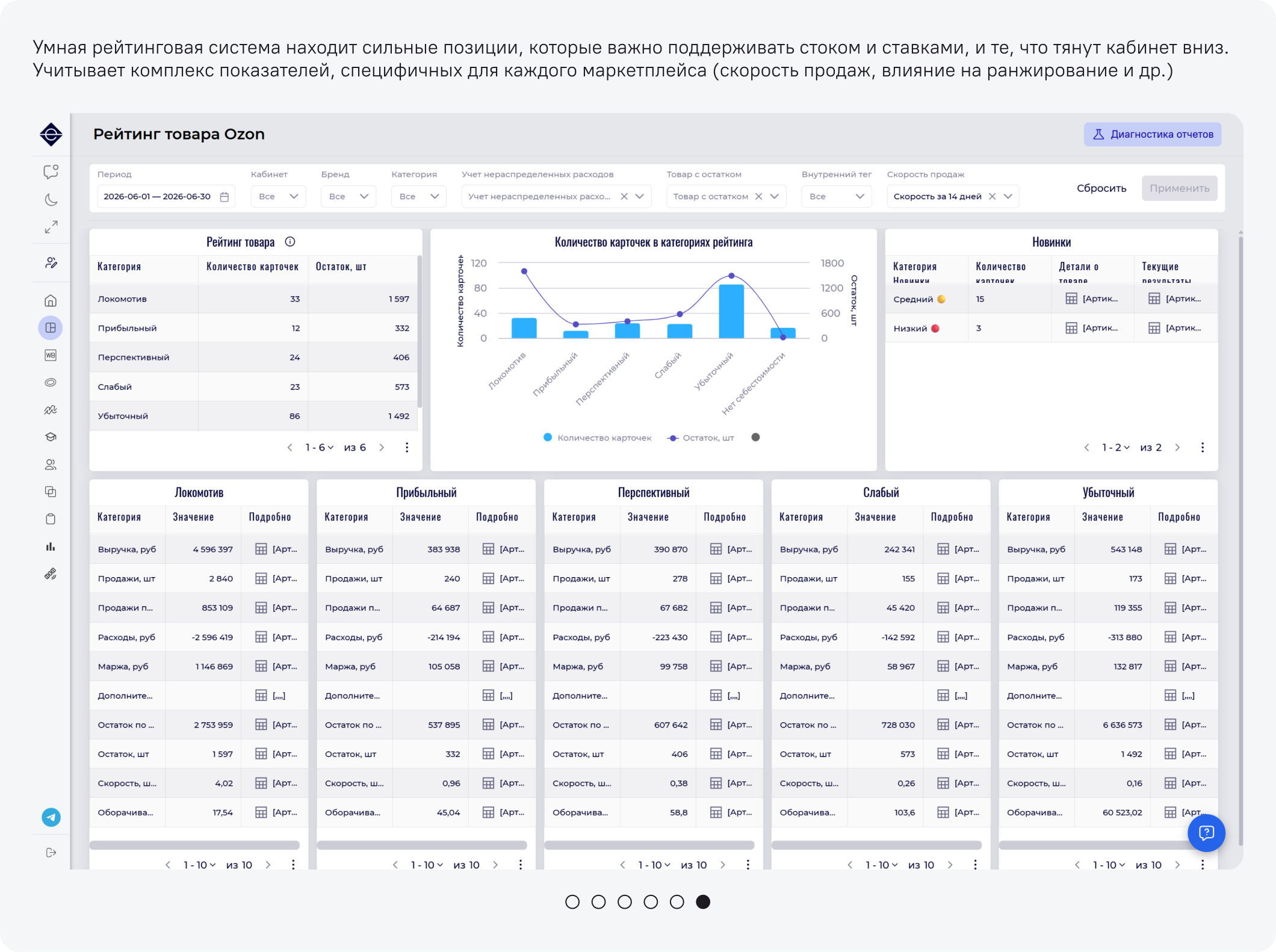Click the Сбросить button

(x=1101, y=188)
